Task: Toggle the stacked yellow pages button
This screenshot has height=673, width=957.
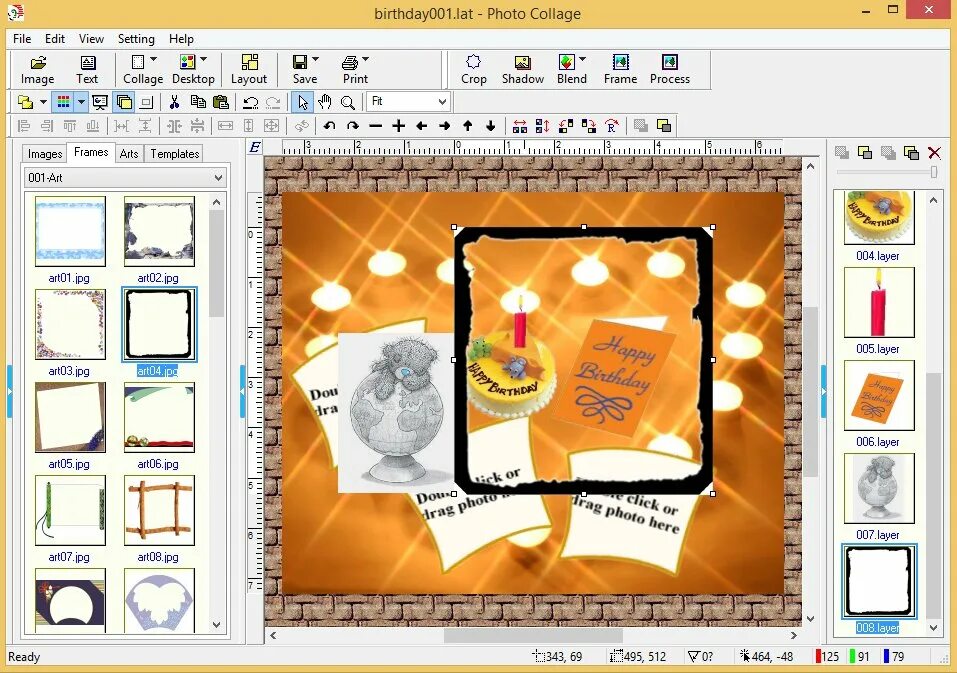Action: (124, 102)
